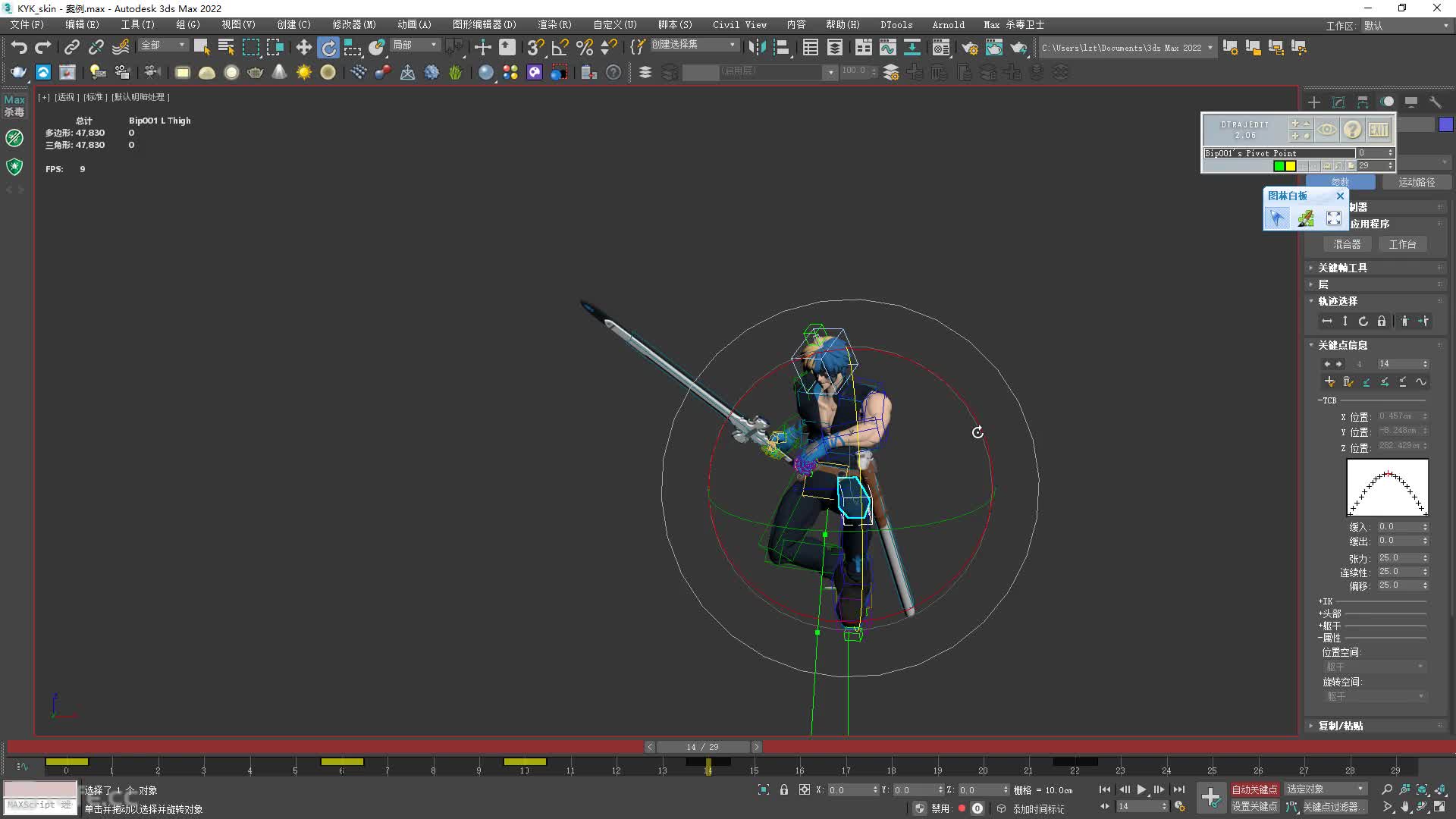Click the help question mark toolbar icon

click(x=613, y=72)
